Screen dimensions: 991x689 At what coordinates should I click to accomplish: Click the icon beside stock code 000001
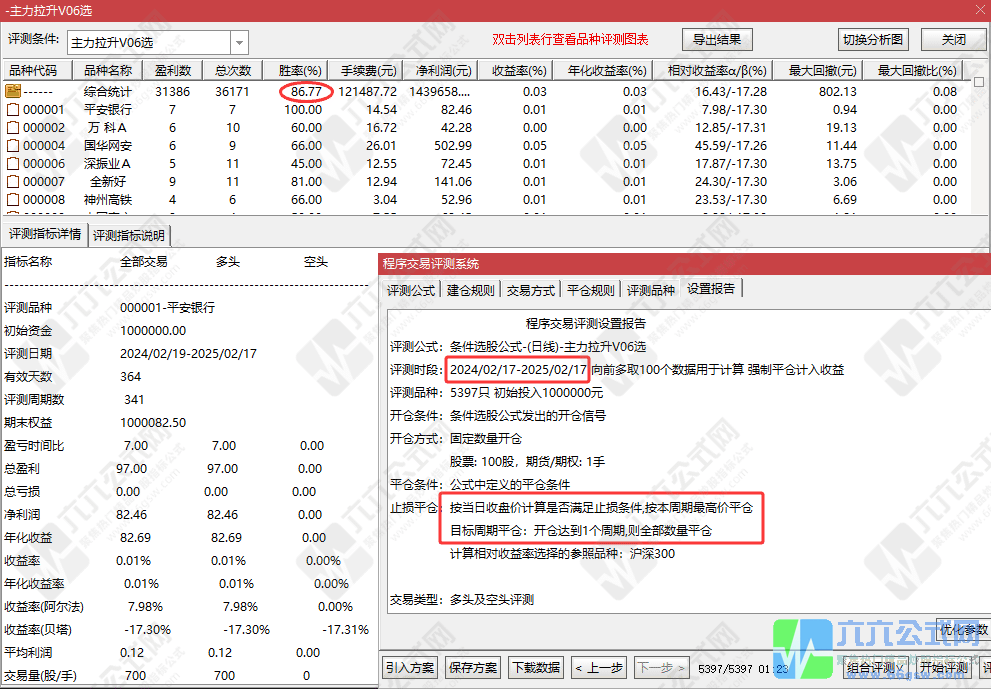(13, 110)
